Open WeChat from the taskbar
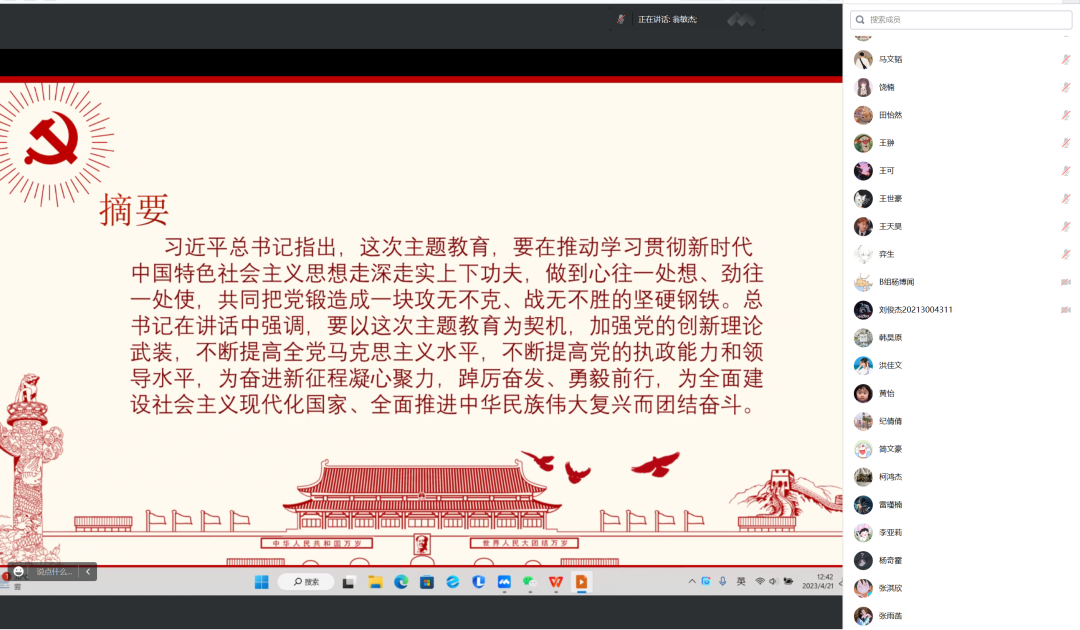Viewport: 1080px width, 630px height. point(530,582)
